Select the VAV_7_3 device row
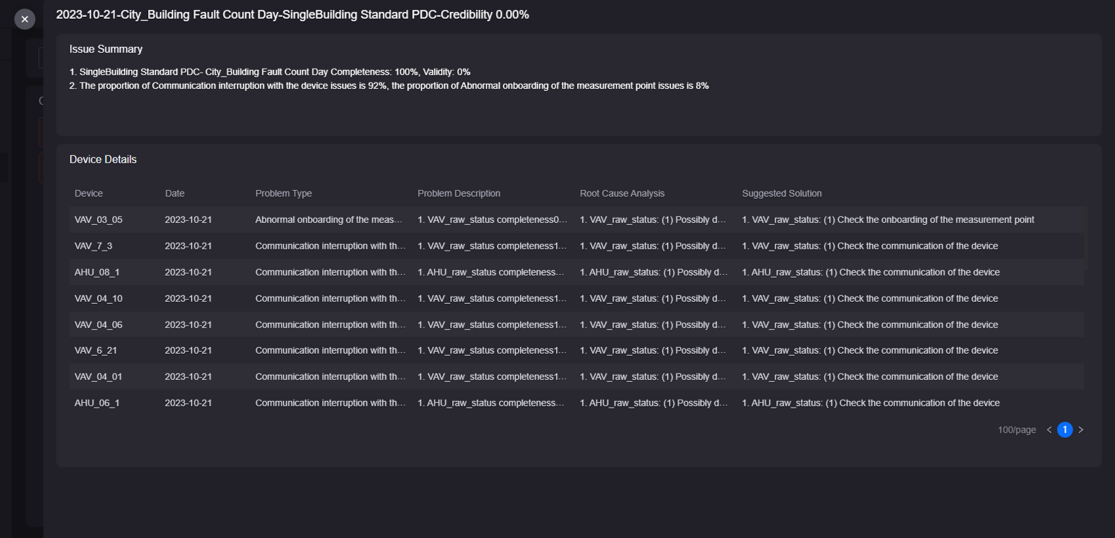 click(x=93, y=246)
